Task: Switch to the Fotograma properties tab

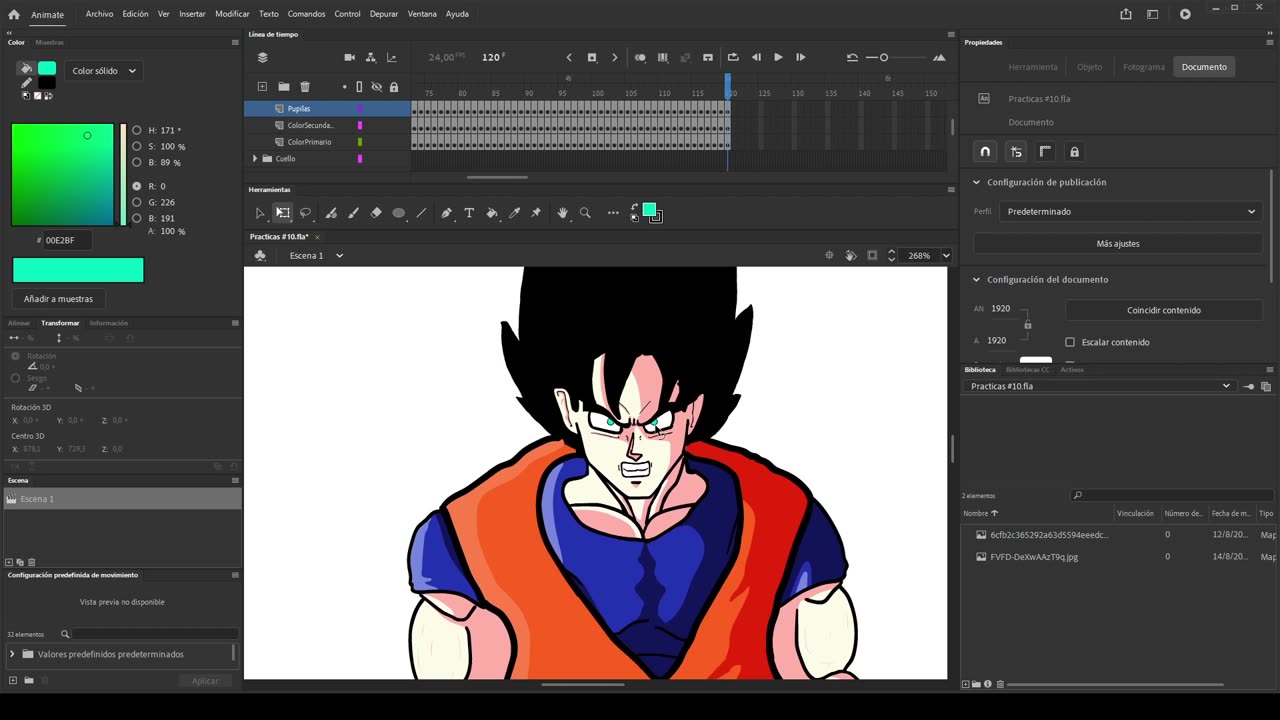Action: (1143, 67)
